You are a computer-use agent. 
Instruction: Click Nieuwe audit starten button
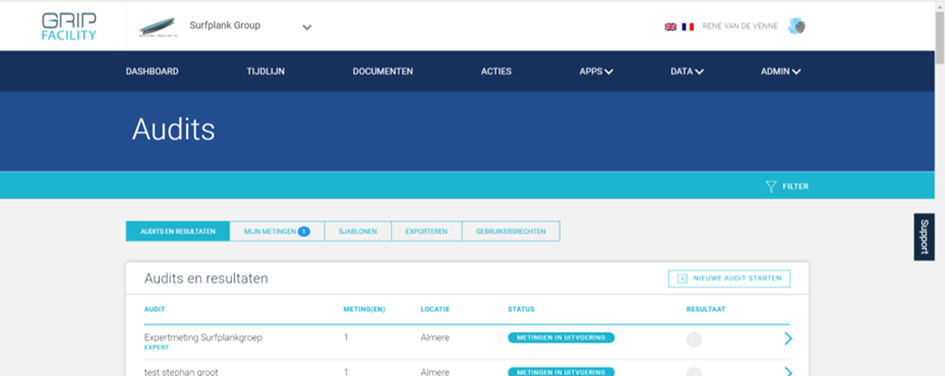pyautogui.click(x=729, y=278)
